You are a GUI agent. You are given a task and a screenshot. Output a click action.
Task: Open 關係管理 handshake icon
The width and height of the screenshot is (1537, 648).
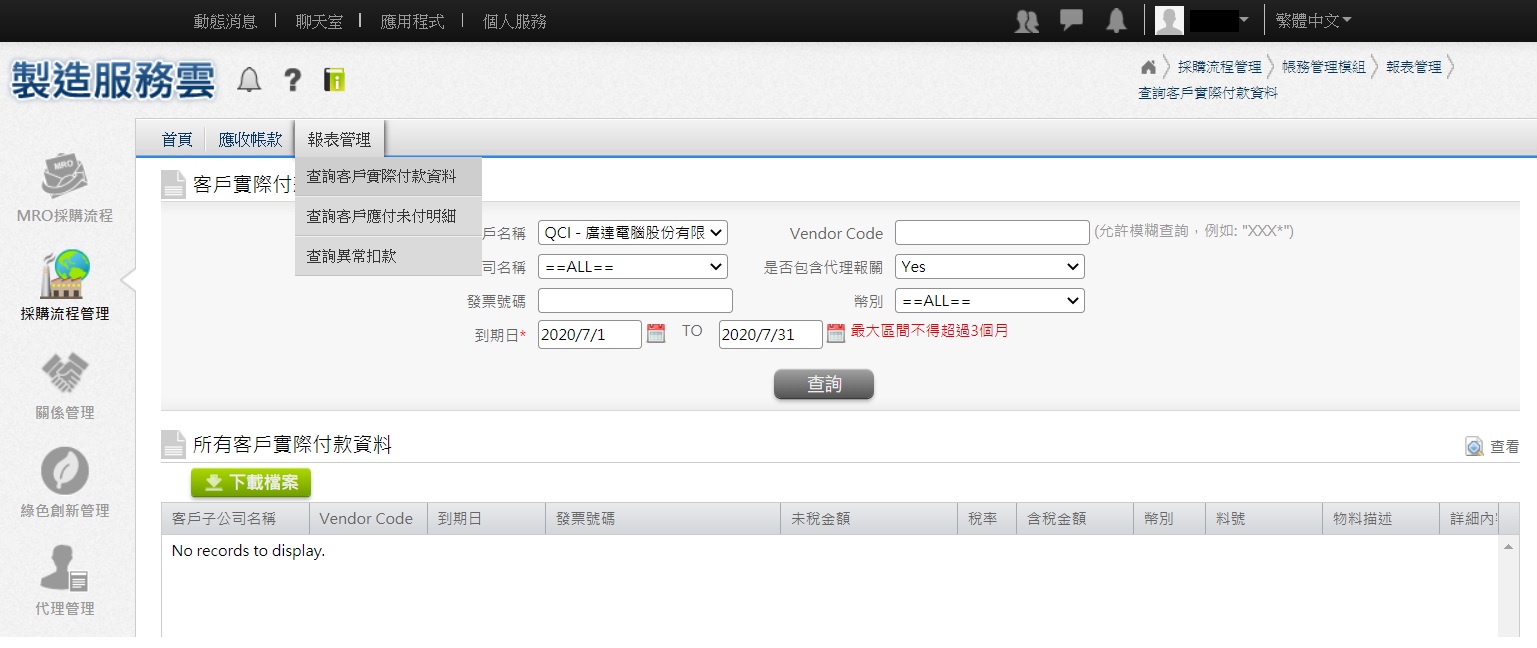65,374
